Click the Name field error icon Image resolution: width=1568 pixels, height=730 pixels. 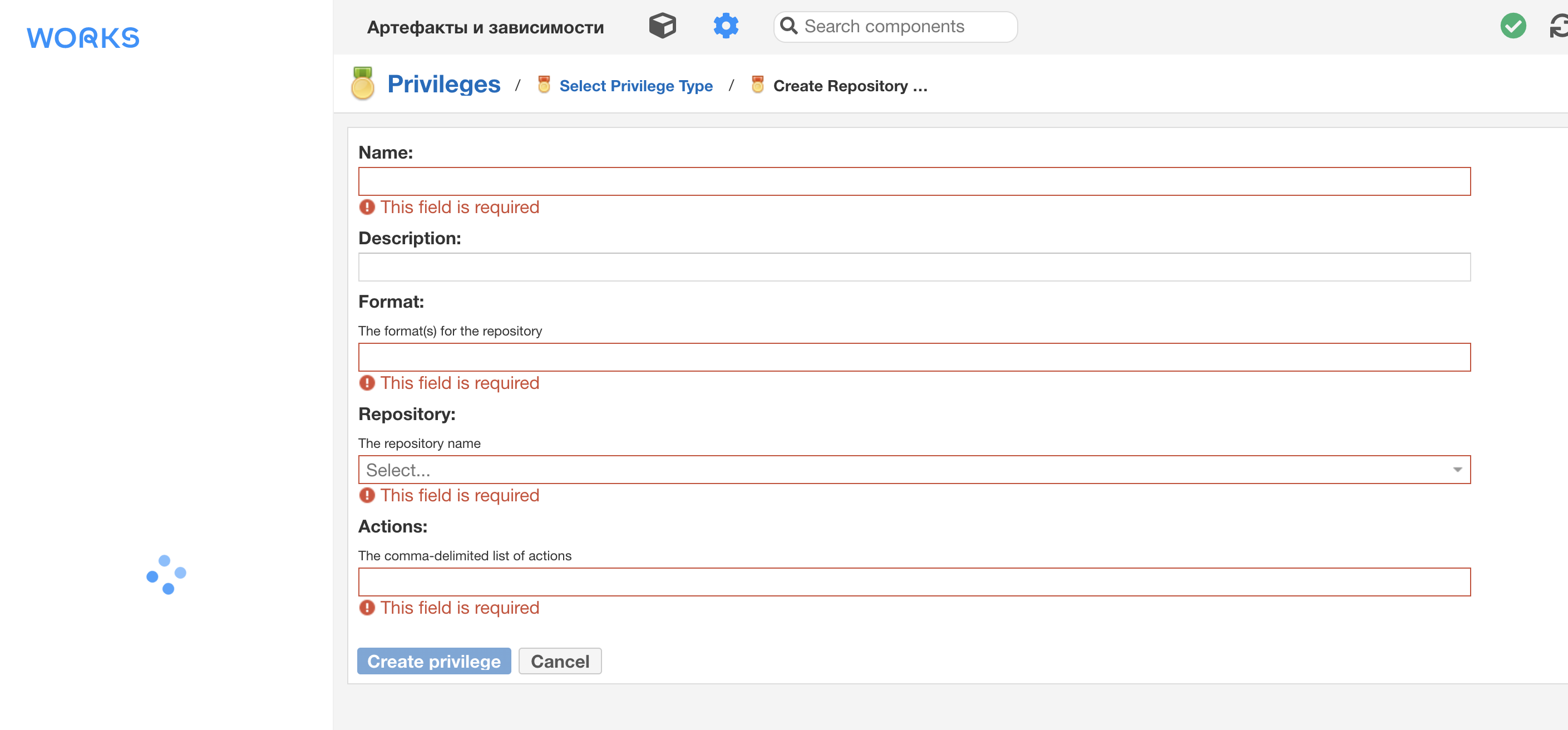367,207
